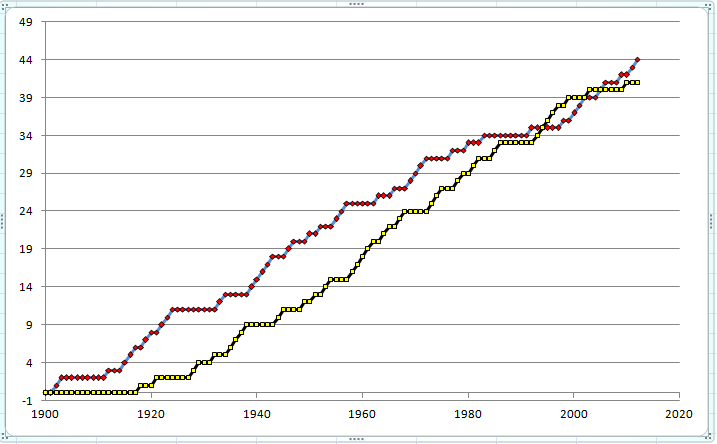Select the horizontal axis label 1920

(x=151, y=414)
